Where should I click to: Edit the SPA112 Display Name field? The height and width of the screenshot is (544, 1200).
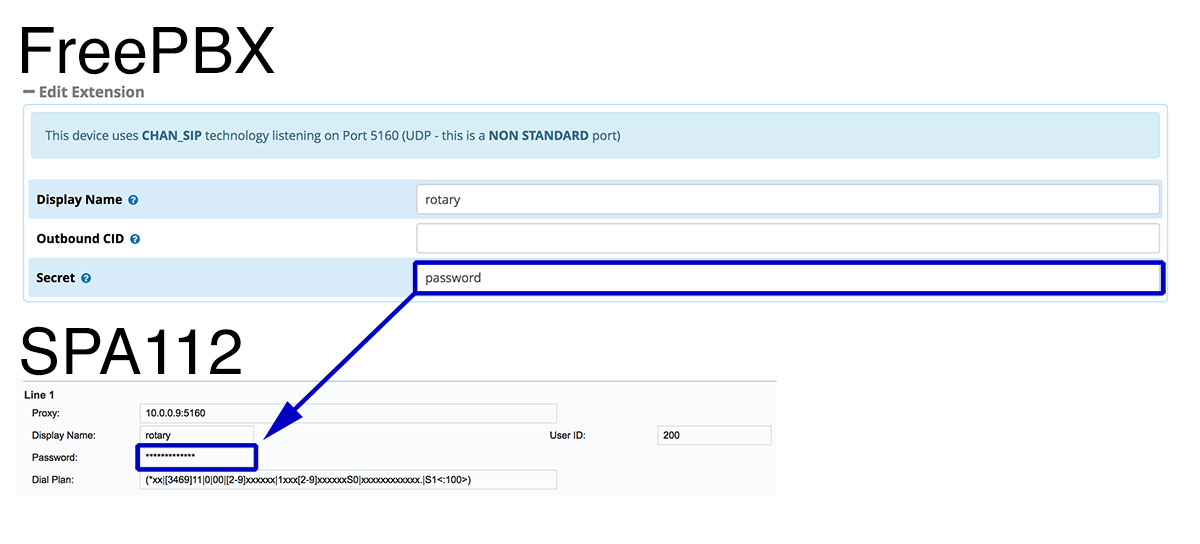coord(197,435)
